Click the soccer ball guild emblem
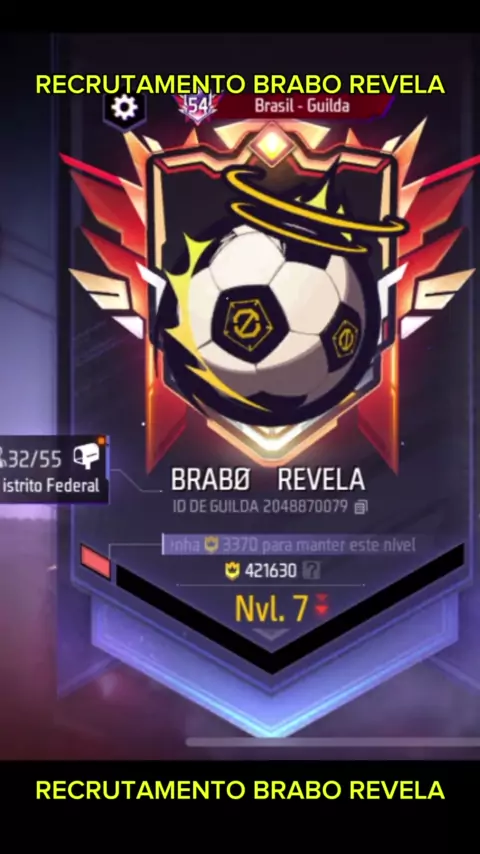 (x=271, y=308)
